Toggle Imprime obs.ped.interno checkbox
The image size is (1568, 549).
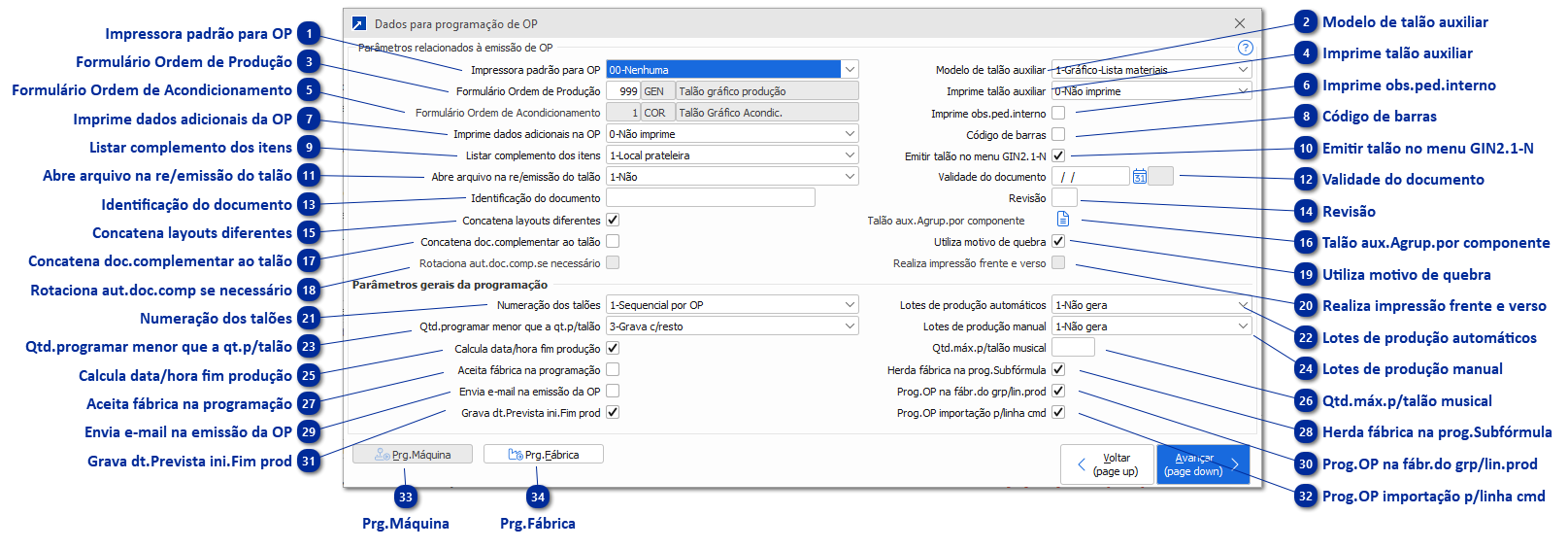1058,113
